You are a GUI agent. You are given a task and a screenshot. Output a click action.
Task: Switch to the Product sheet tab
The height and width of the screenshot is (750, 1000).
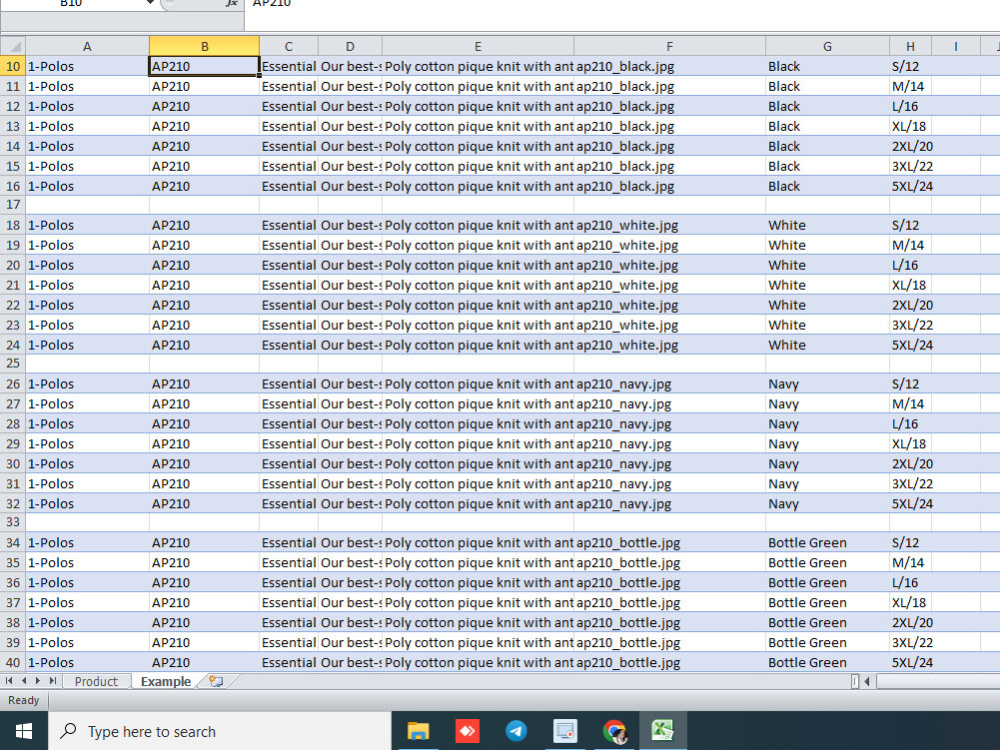tap(96, 681)
